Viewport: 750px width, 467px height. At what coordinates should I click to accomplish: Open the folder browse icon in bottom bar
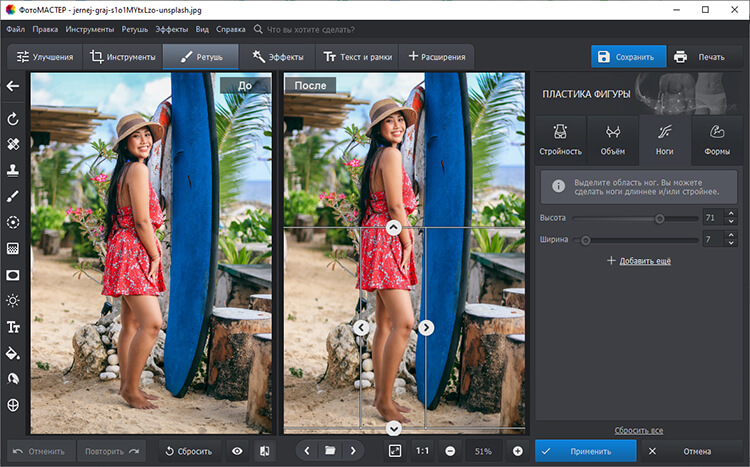click(x=330, y=451)
